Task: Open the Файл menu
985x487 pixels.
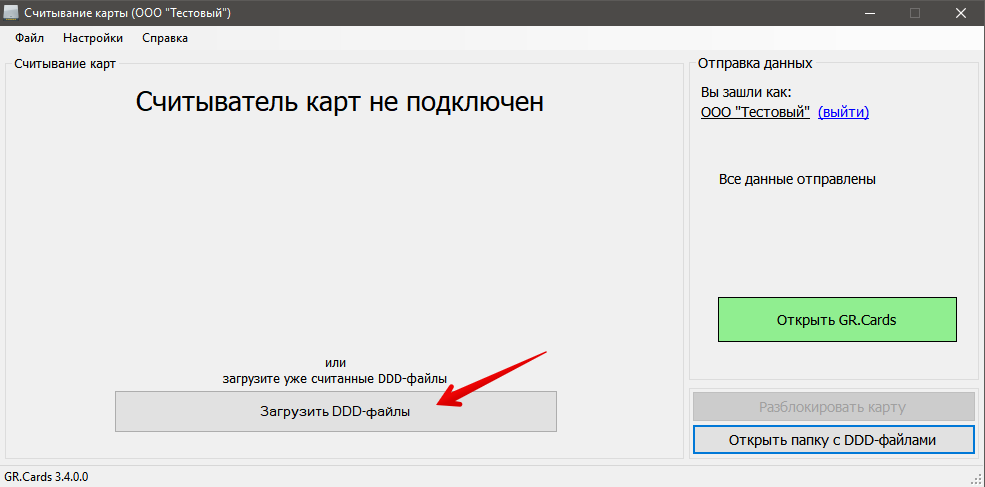Action: (29, 38)
